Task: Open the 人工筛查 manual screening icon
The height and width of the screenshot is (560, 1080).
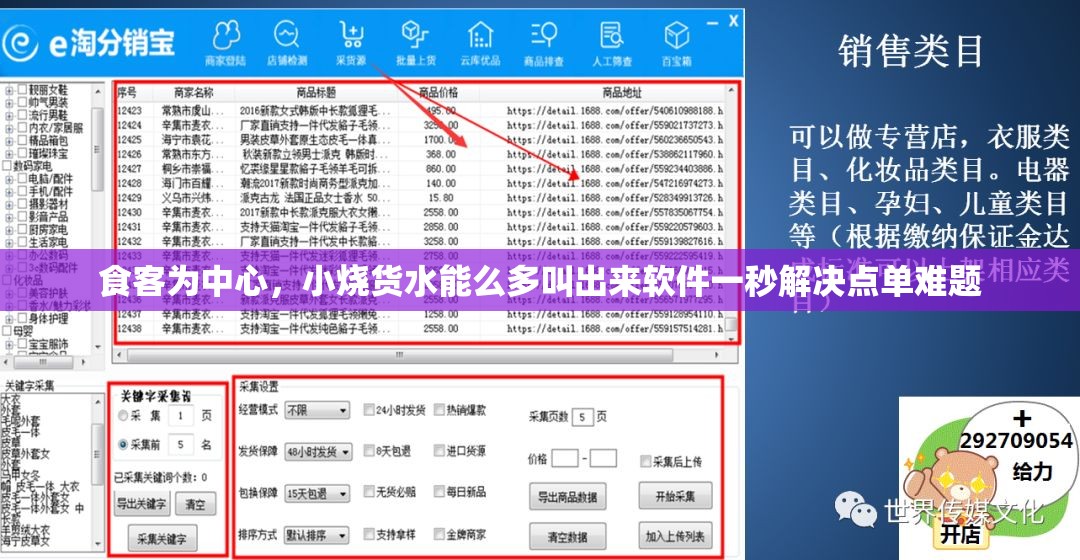Action: [612, 43]
